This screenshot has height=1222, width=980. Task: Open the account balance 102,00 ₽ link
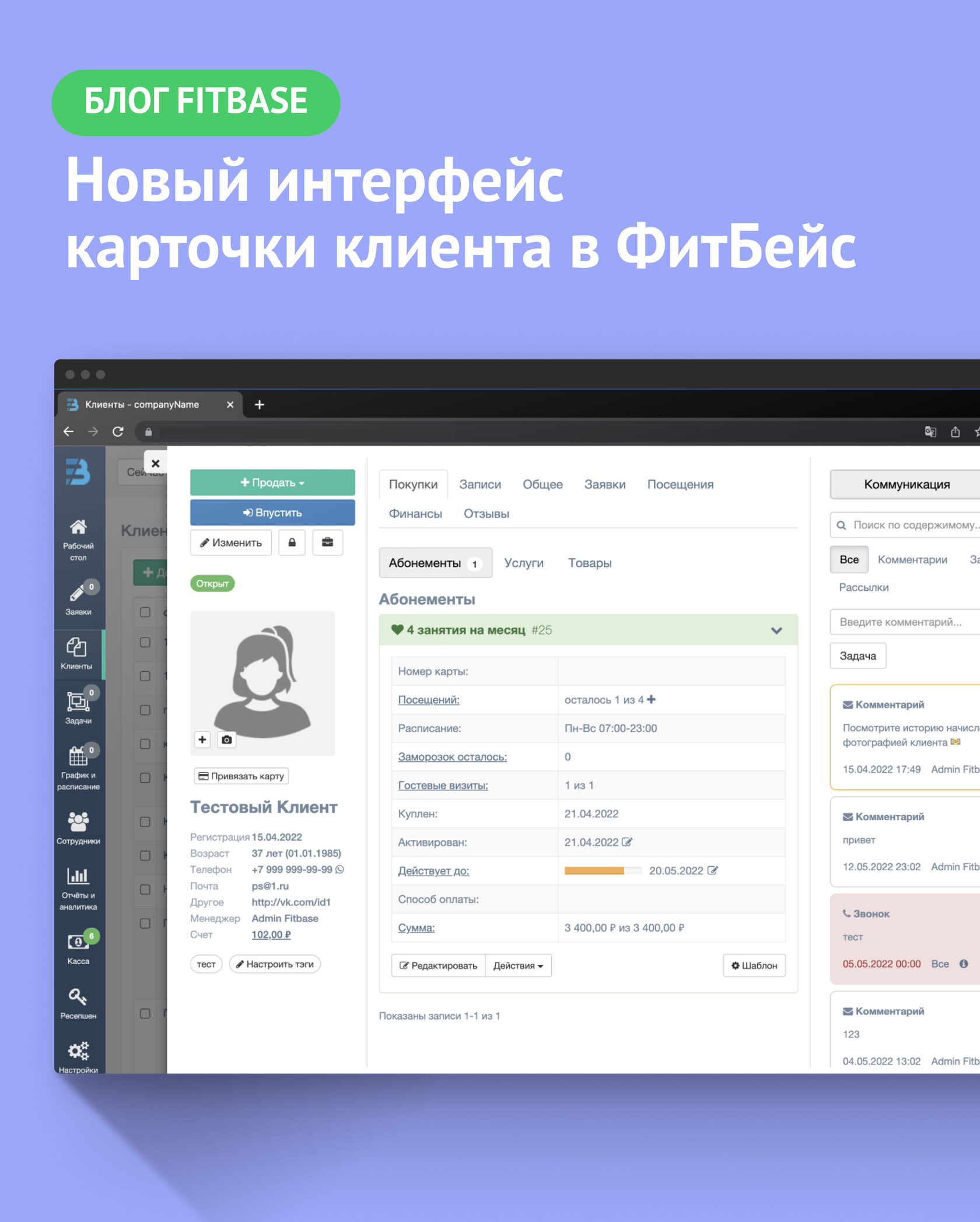(x=271, y=934)
